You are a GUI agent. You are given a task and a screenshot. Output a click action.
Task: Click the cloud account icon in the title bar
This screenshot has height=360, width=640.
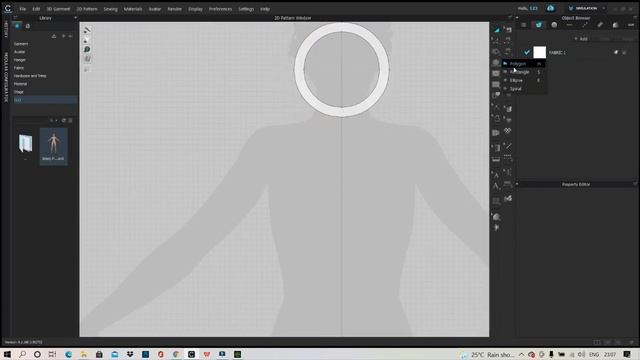point(551,8)
